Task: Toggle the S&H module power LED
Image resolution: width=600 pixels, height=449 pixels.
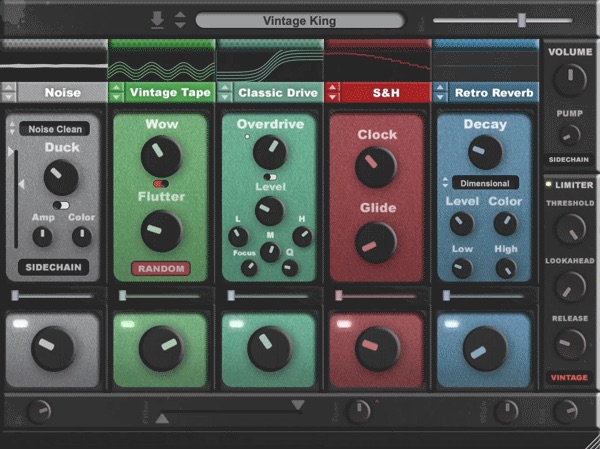Action: point(344,324)
